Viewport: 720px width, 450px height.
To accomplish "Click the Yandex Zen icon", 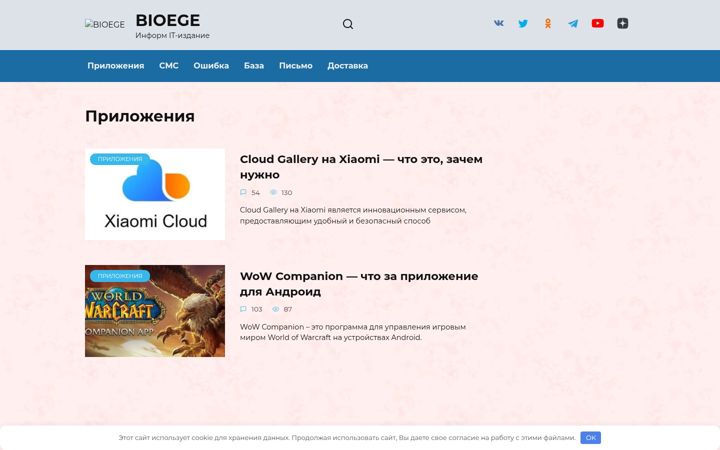I will tap(622, 23).
